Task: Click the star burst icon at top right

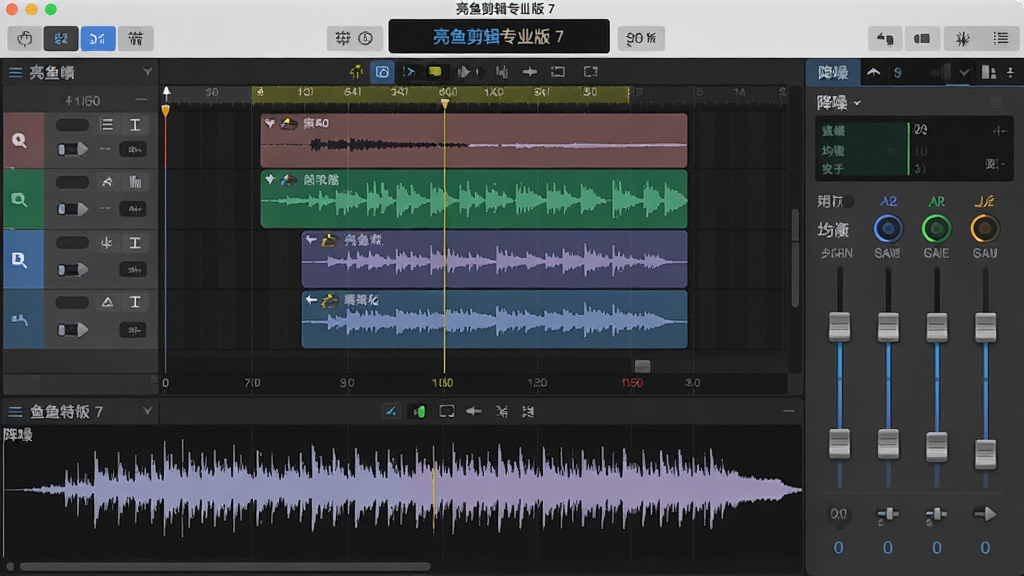Action: click(962, 39)
